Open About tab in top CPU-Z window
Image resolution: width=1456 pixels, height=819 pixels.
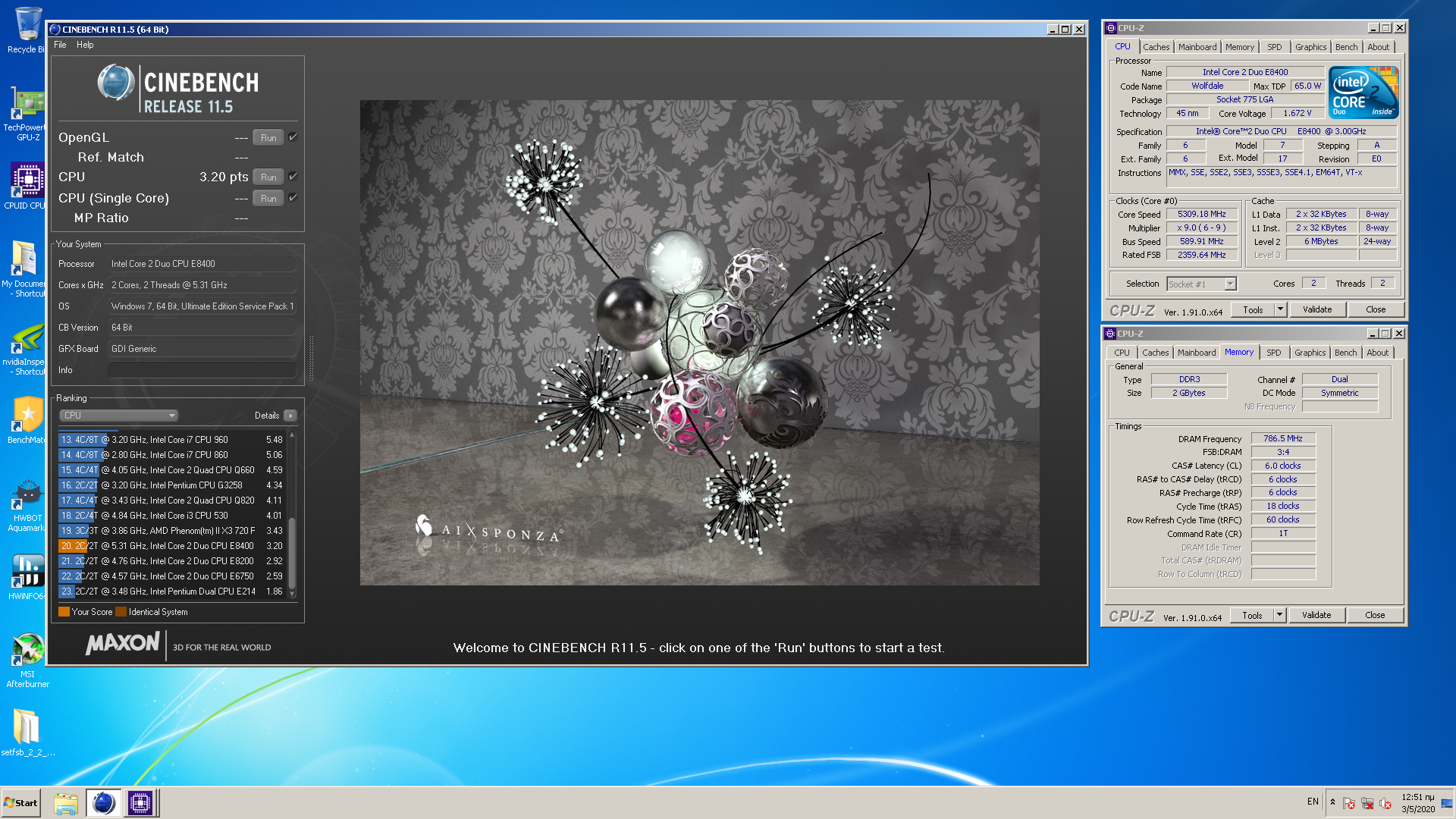pos(1378,47)
